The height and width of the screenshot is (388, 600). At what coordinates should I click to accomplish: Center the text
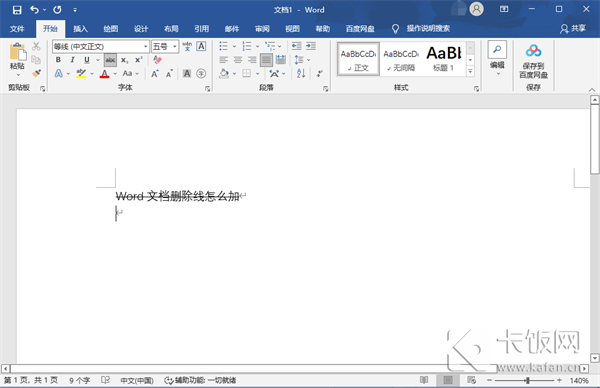click(x=238, y=60)
